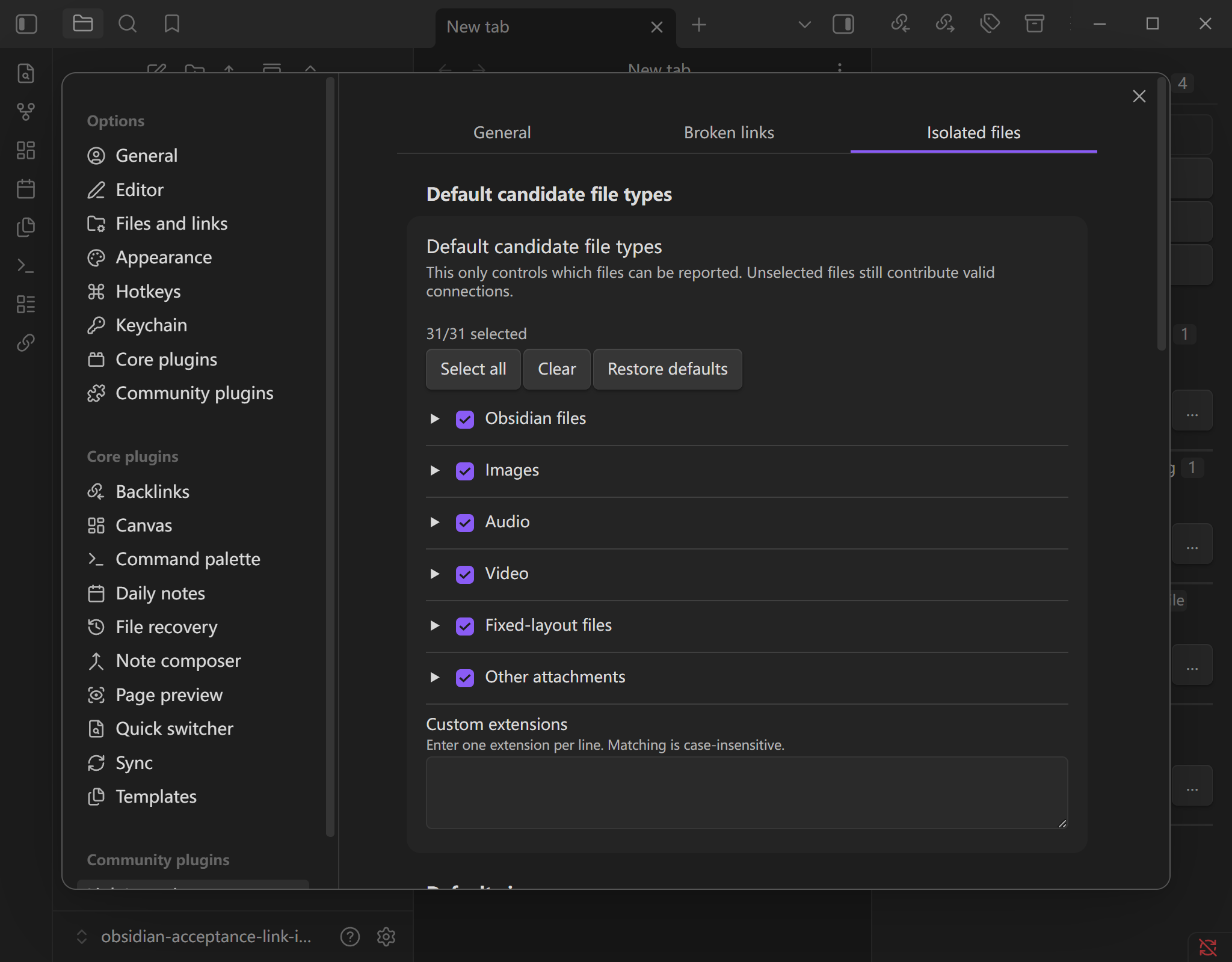
Task: Open the tab list dropdown chevron
Action: [804, 25]
